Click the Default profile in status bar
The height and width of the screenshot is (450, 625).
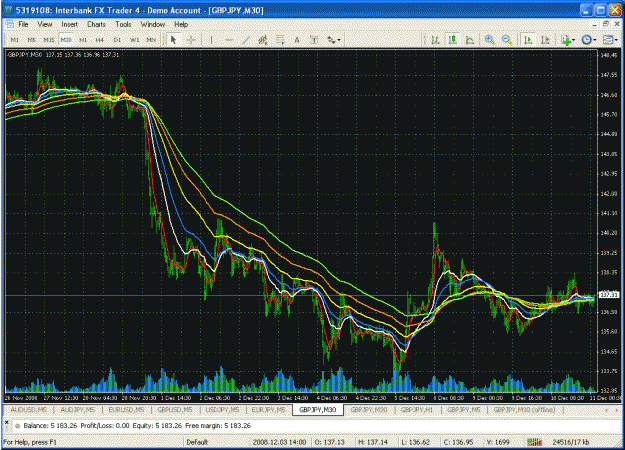click(x=197, y=442)
